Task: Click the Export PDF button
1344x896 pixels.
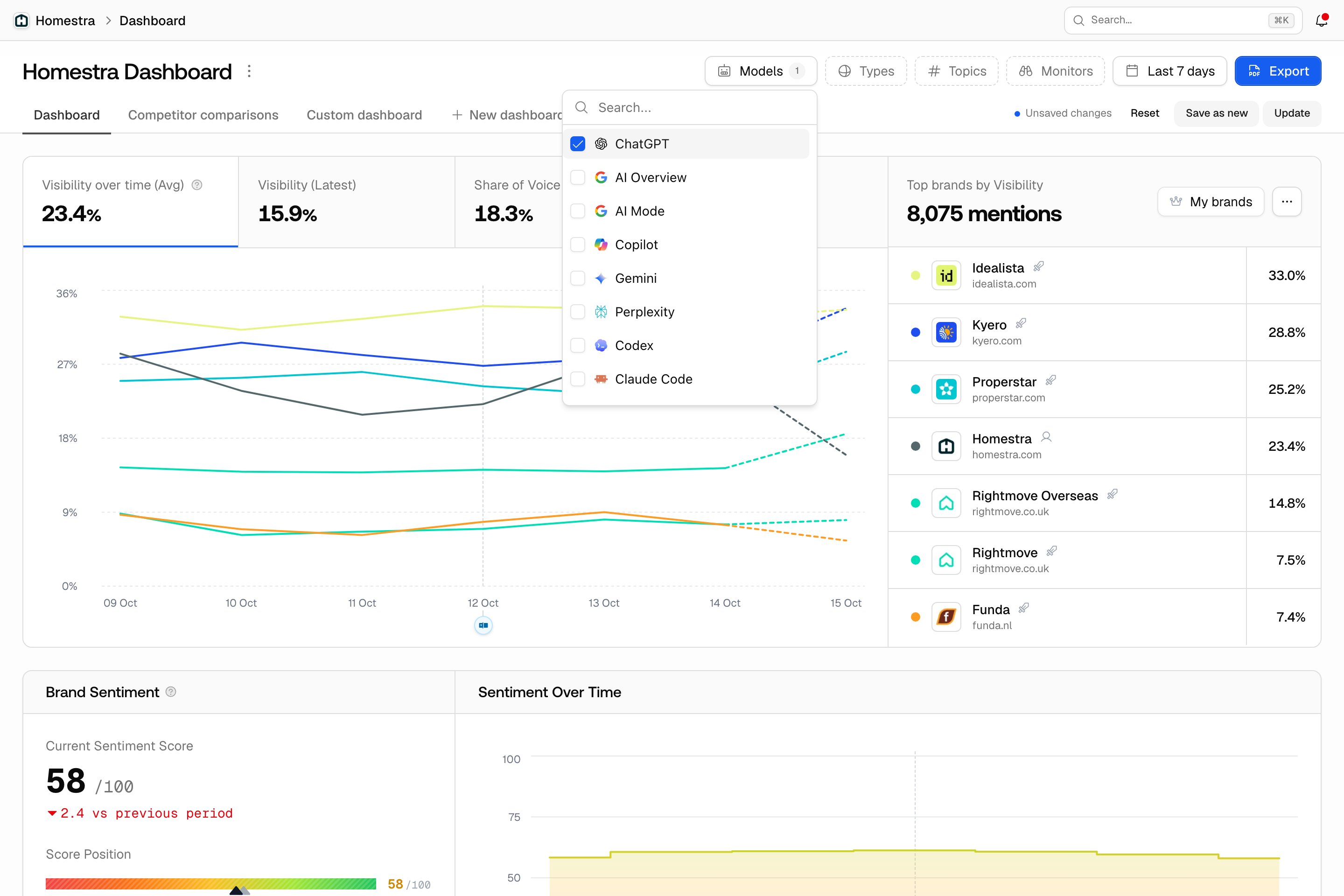Action: click(x=1278, y=71)
